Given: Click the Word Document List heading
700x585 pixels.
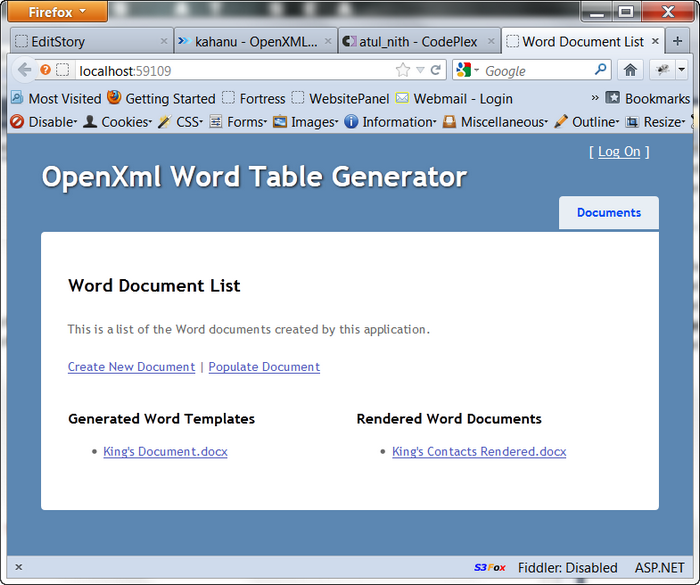Looking at the screenshot, I should [x=154, y=285].
